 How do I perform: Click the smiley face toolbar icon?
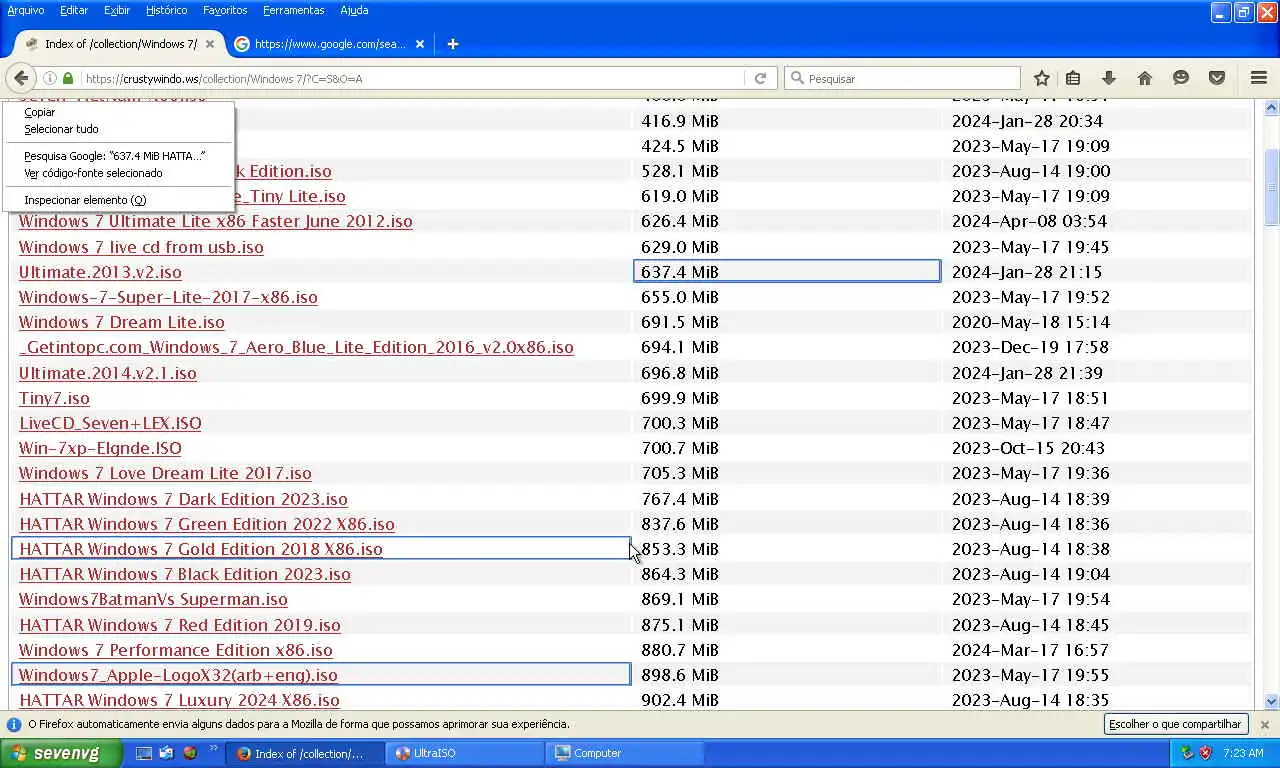1181,78
